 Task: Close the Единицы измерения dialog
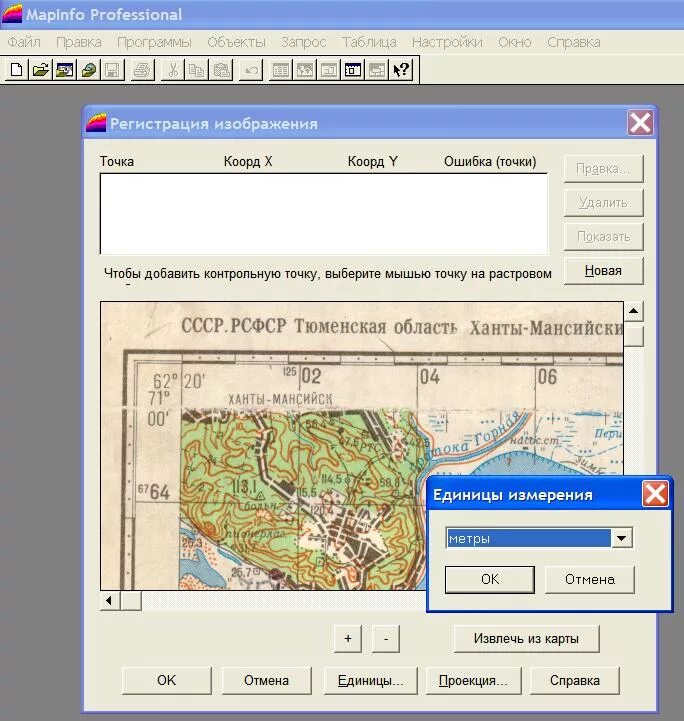[x=655, y=494]
